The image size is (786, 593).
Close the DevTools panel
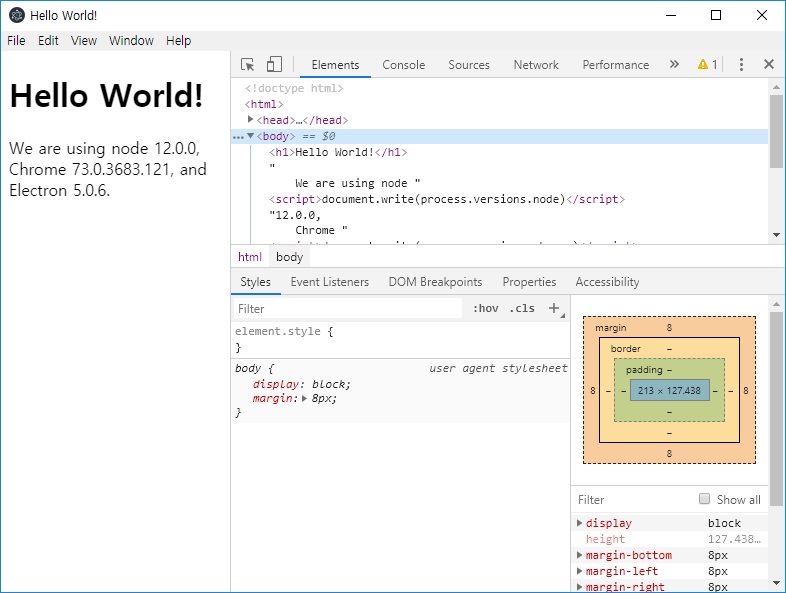[x=768, y=64]
